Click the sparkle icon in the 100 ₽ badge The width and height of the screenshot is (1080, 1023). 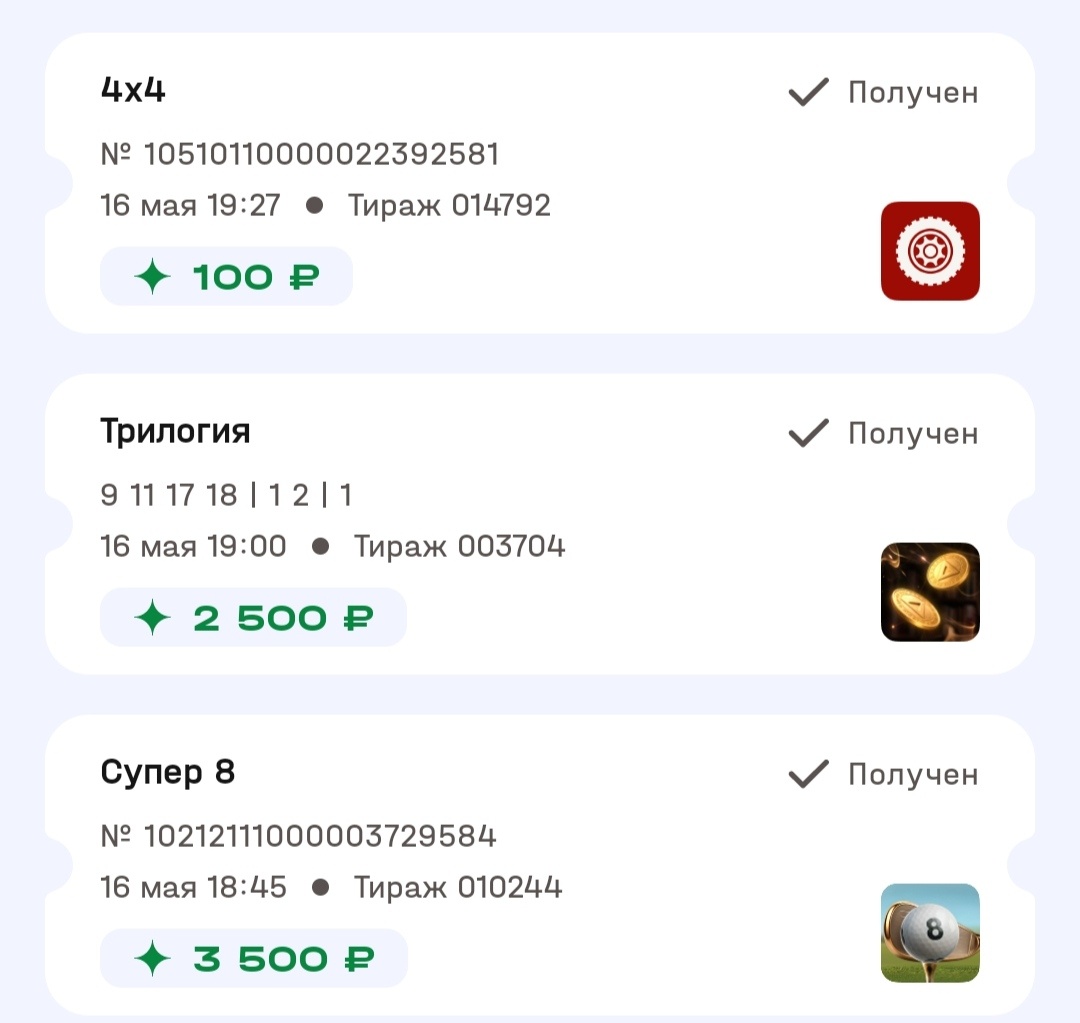coord(152,276)
